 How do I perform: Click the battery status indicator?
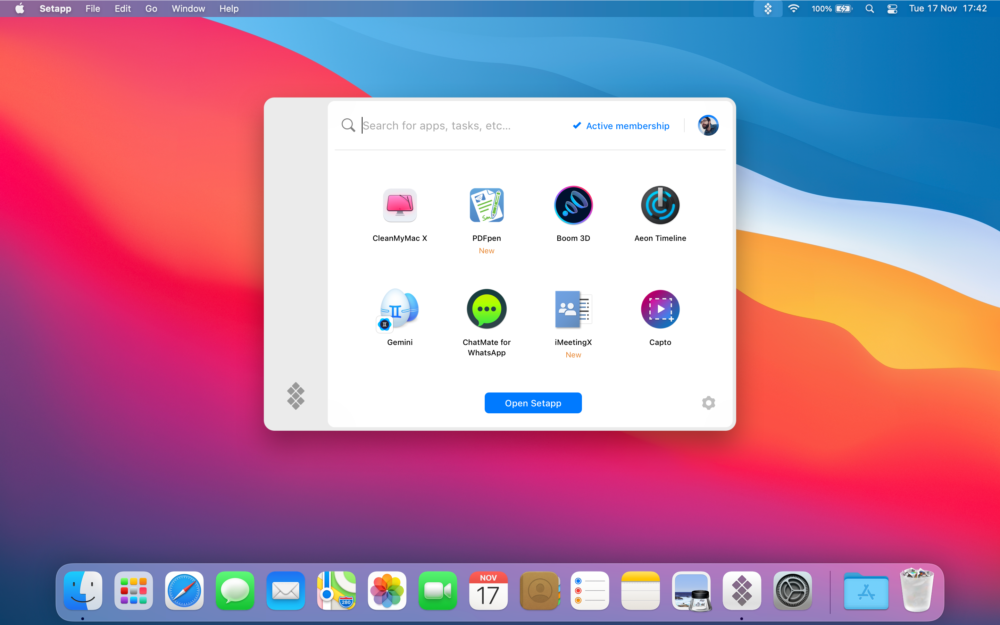832,8
